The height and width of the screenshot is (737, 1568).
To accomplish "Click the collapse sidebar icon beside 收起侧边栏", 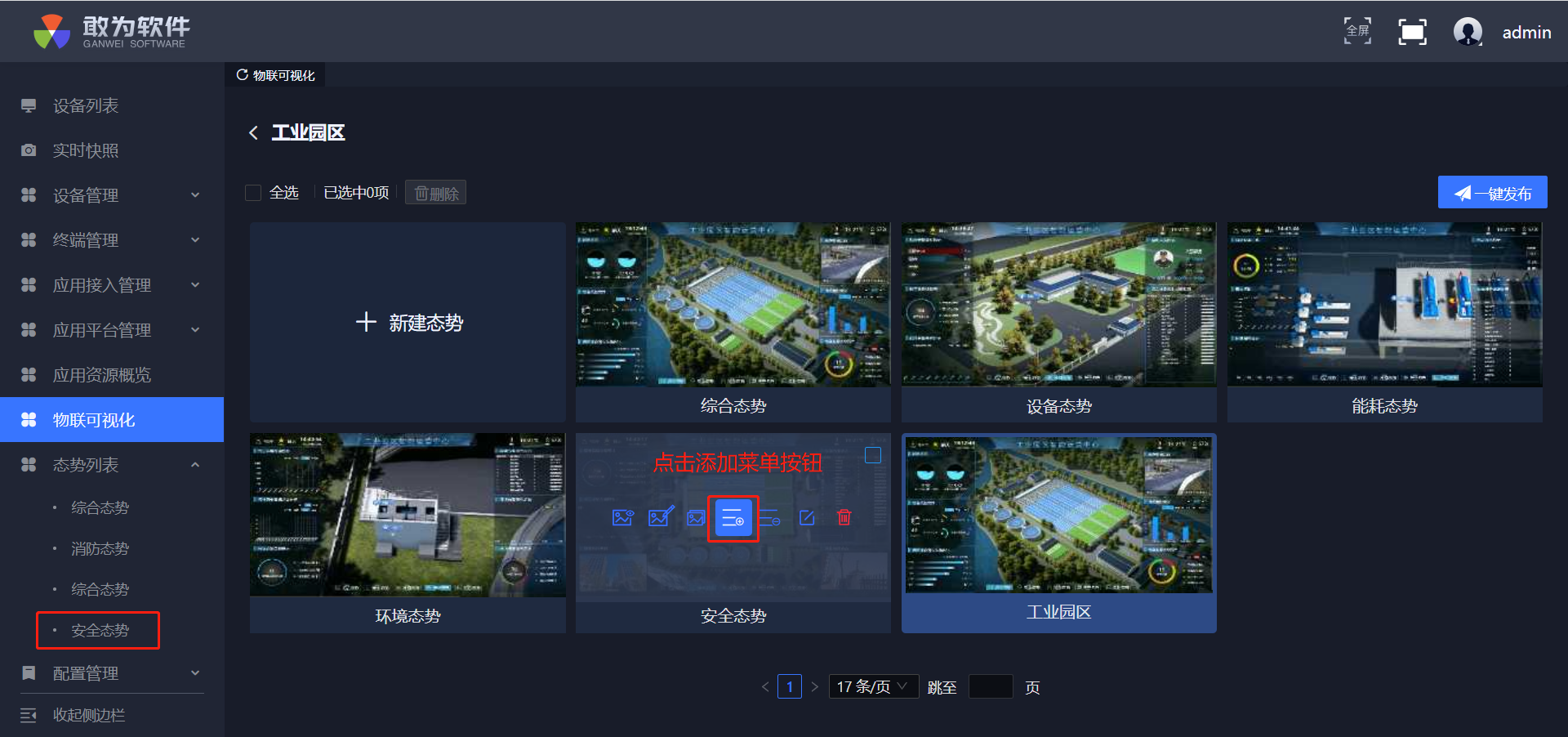I will point(29,716).
